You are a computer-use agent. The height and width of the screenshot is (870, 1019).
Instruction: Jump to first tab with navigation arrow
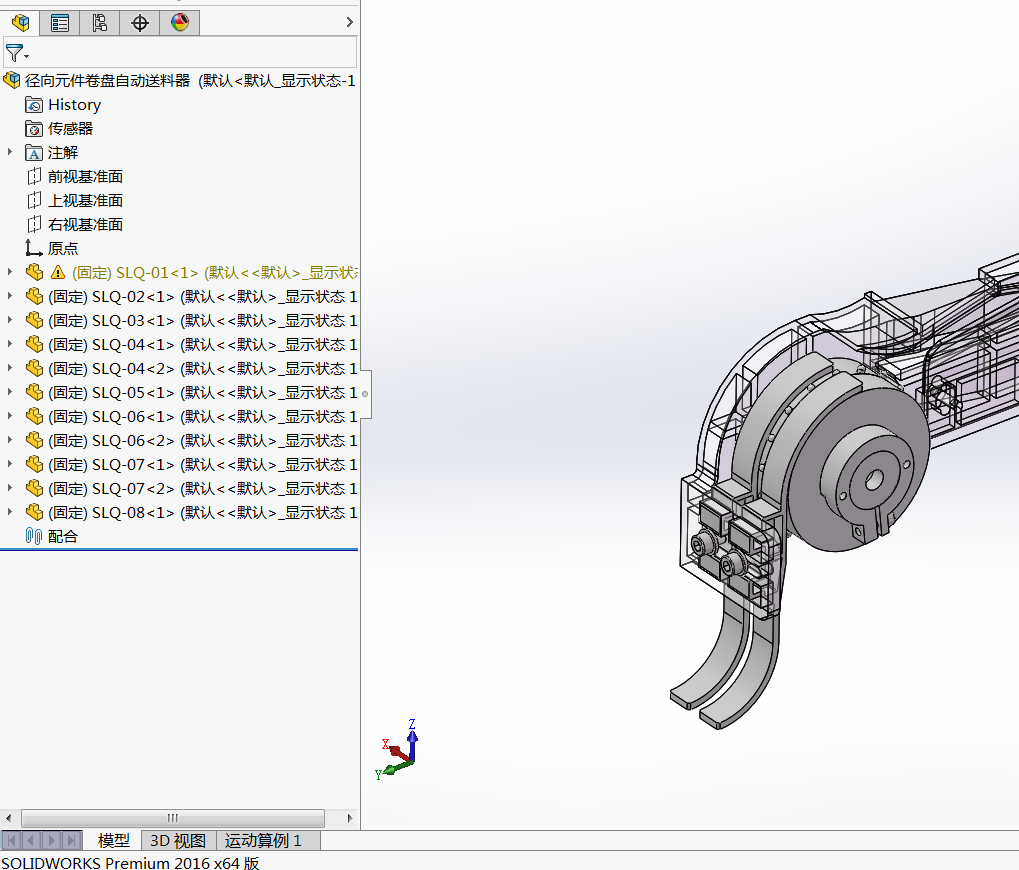pos(12,841)
